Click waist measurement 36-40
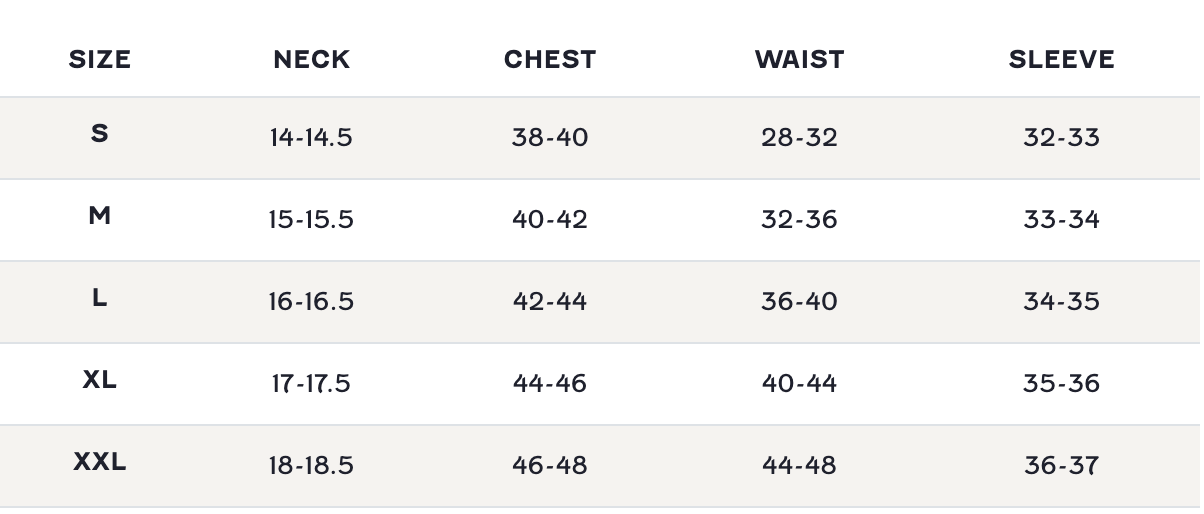This screenshot has width=1204, height=514. pos(799,302)
